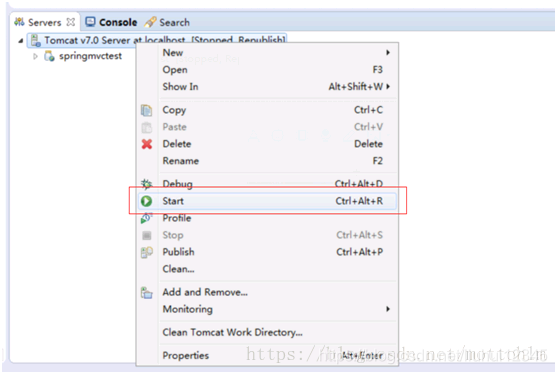Viewport: 557px width, 374px height.
Task: Choose Debug to debug the server
Action: (x=267, y=184)
